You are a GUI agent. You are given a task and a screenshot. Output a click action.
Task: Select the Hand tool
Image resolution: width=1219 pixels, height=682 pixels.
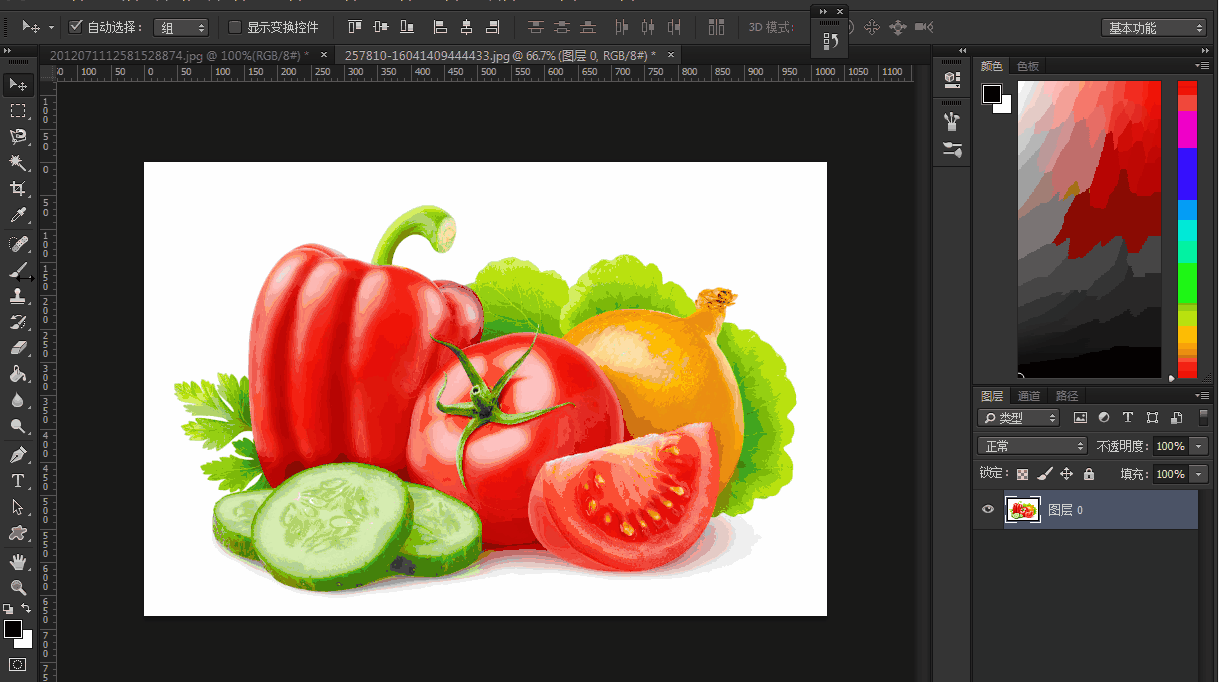(x=18, y=561)
